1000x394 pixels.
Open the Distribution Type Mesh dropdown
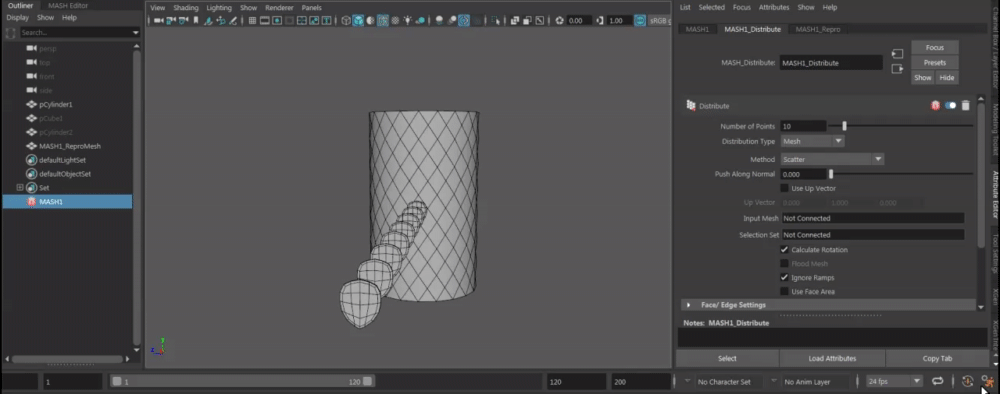[812, 141]
